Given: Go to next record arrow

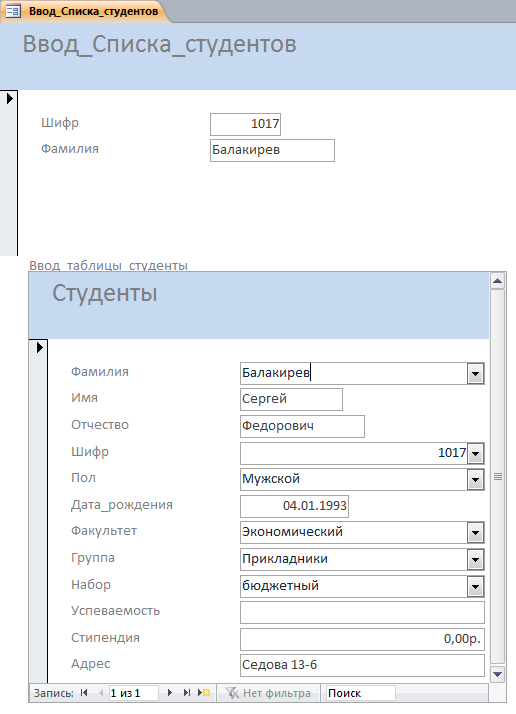Looking at the screenshot, I should tap(169, 693).
